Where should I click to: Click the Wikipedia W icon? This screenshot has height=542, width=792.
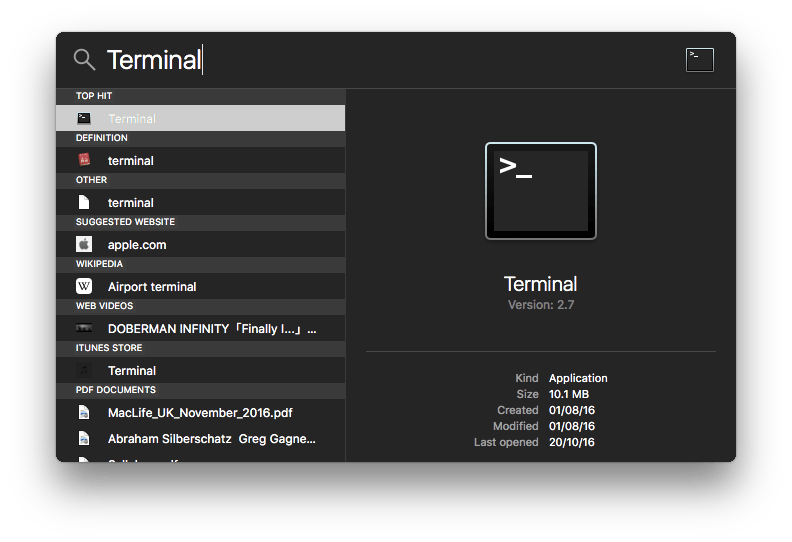coord(84,286)
